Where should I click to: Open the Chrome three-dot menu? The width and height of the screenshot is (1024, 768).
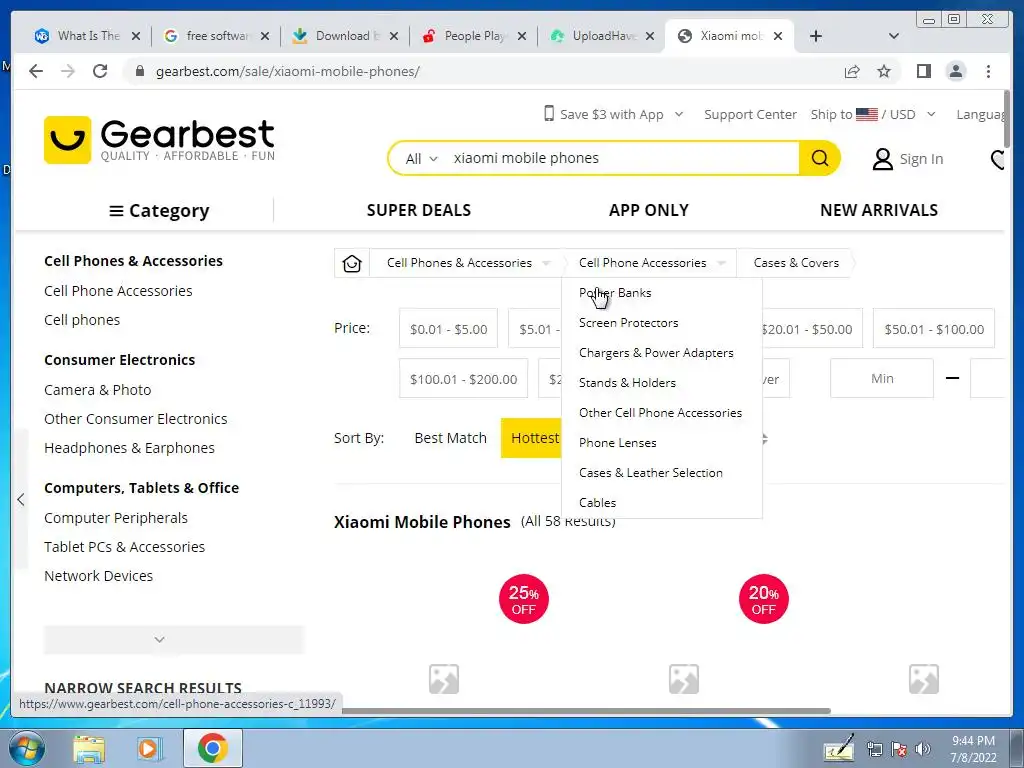tap(988, 71)
